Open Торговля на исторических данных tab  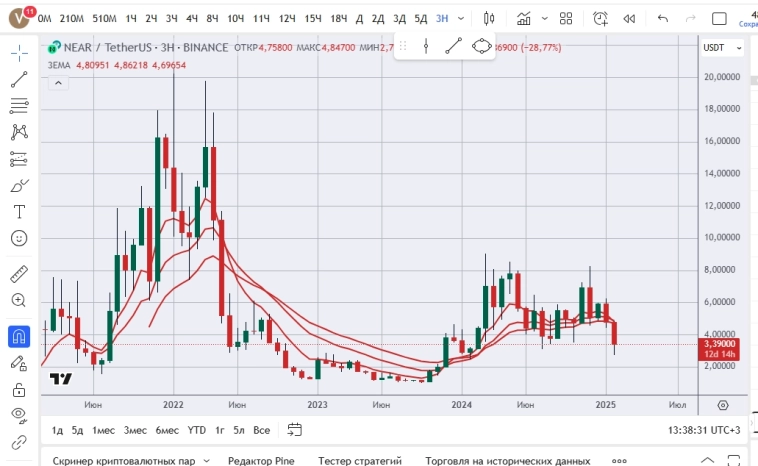tap(508, 461)
